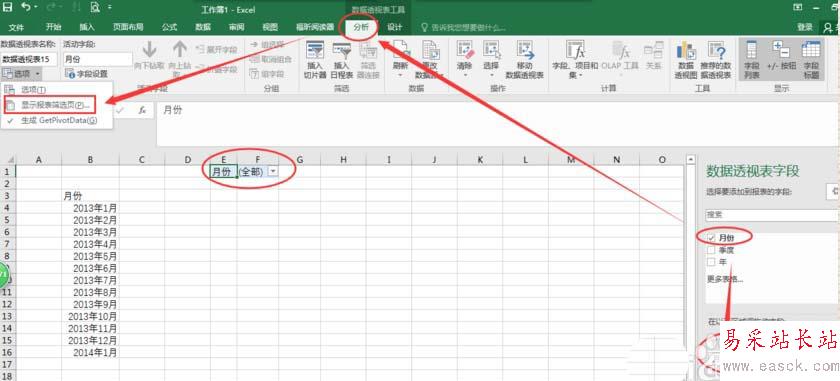Click 推荐的数据透视表 recommended PivotTables icon
The image size is (840, 381).
pos(716,51)
